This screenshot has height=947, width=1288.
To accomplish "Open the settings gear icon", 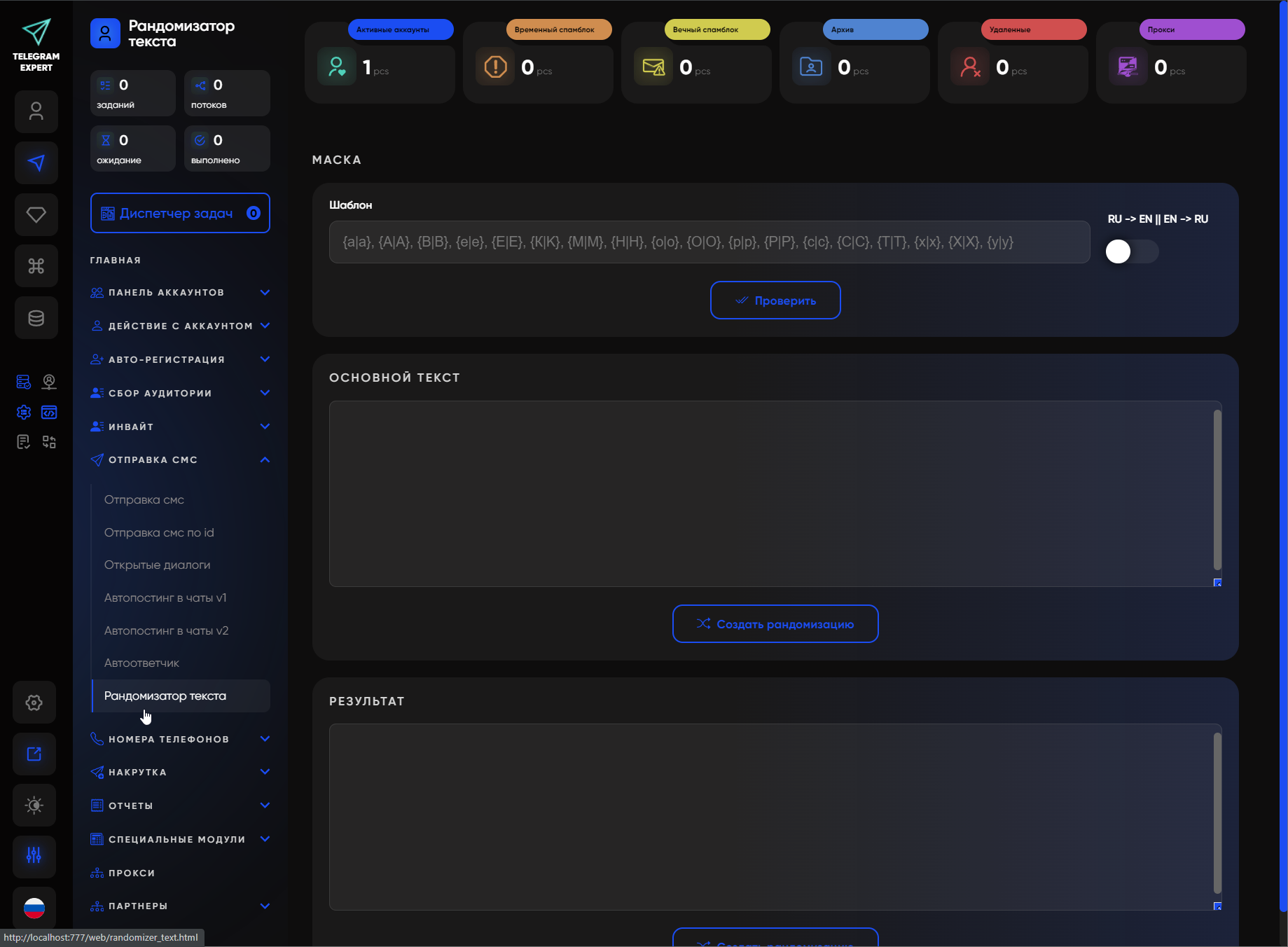I will [34, 702].
